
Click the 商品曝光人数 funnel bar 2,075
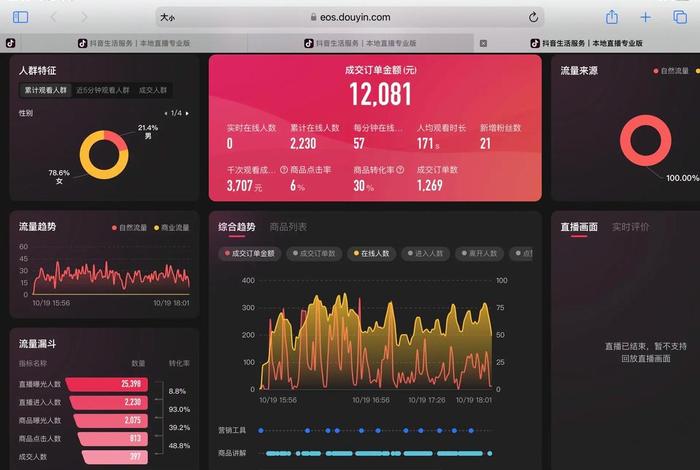click(111, 420)
